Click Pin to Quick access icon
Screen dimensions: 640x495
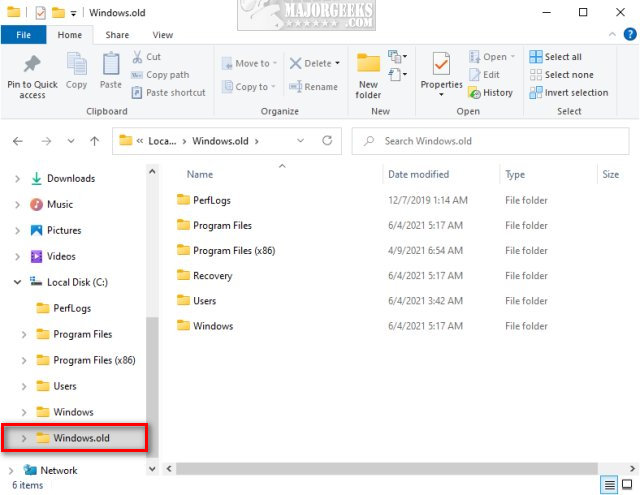[32, 64]
